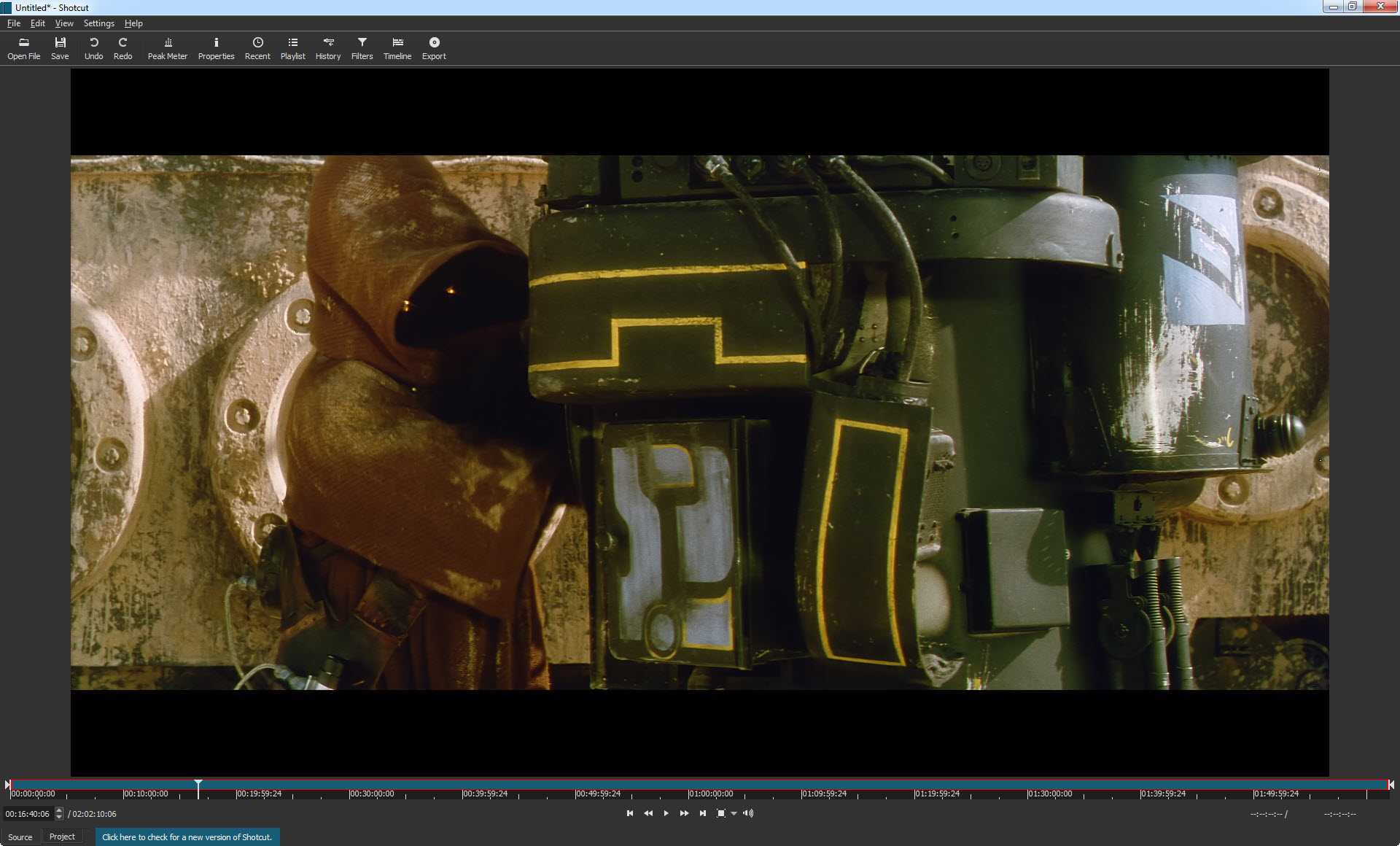Click the rewind playback button

648,813
